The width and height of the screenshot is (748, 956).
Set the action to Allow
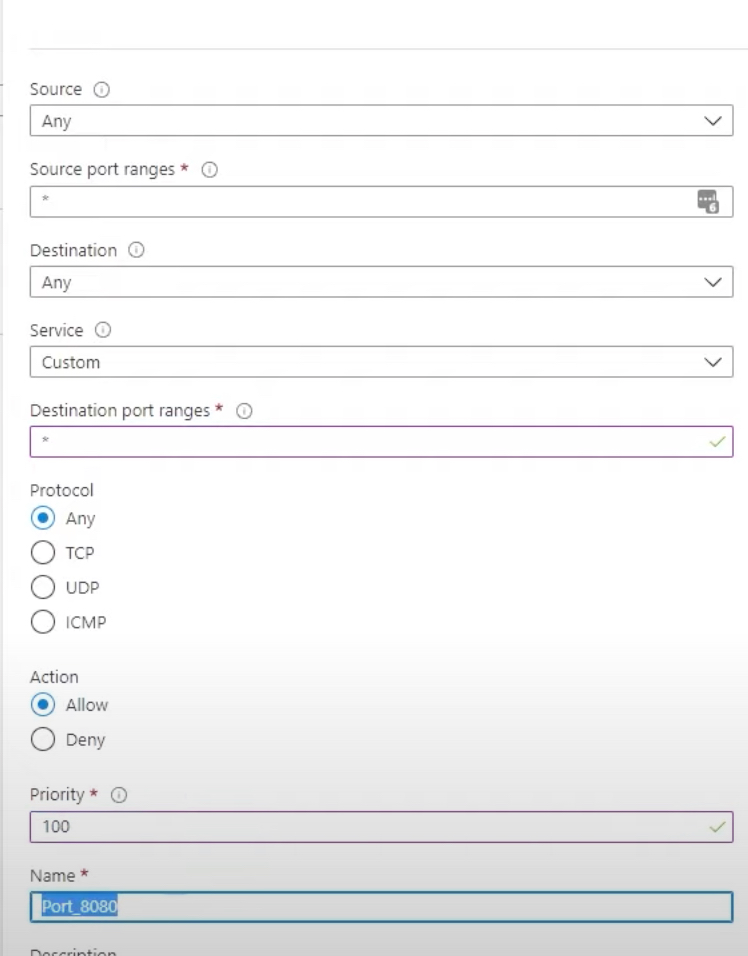[43, 705]
